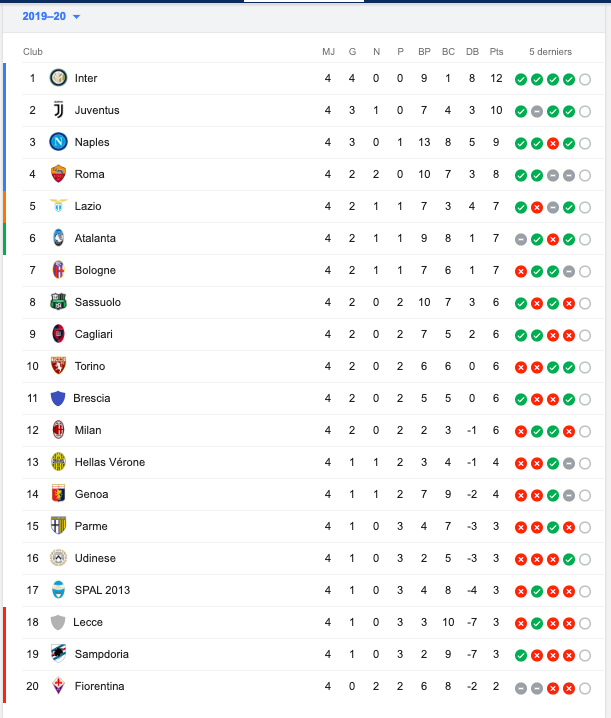Select the Naples club badge

[58, 142]
